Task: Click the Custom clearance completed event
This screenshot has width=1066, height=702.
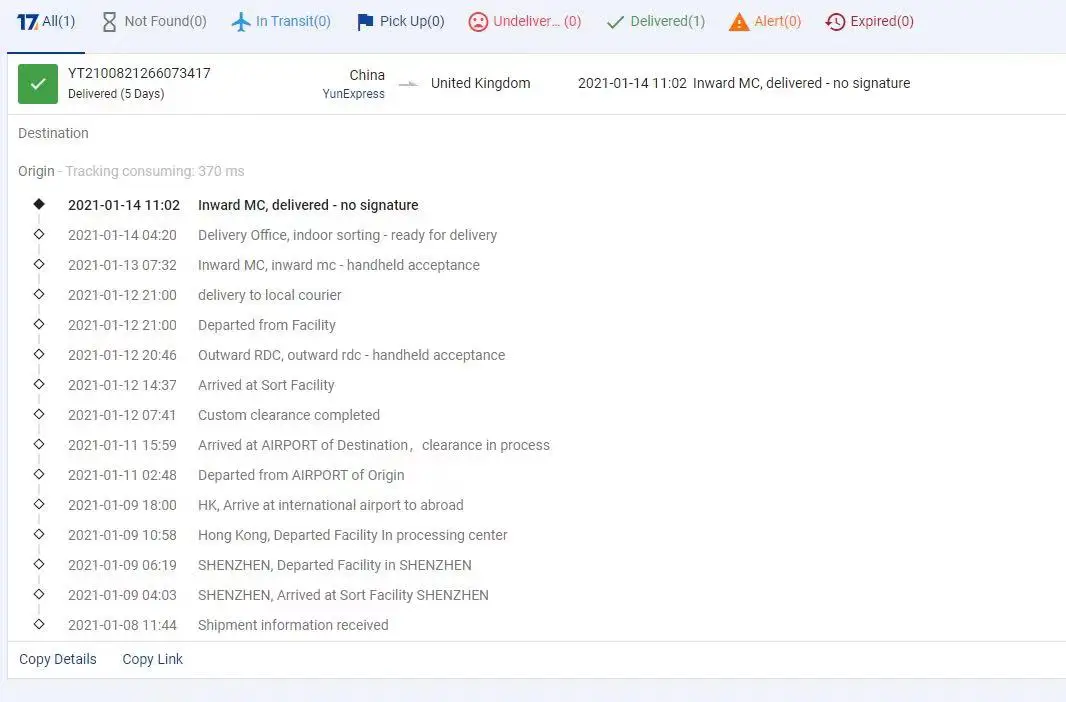Action: coord(289,415)
